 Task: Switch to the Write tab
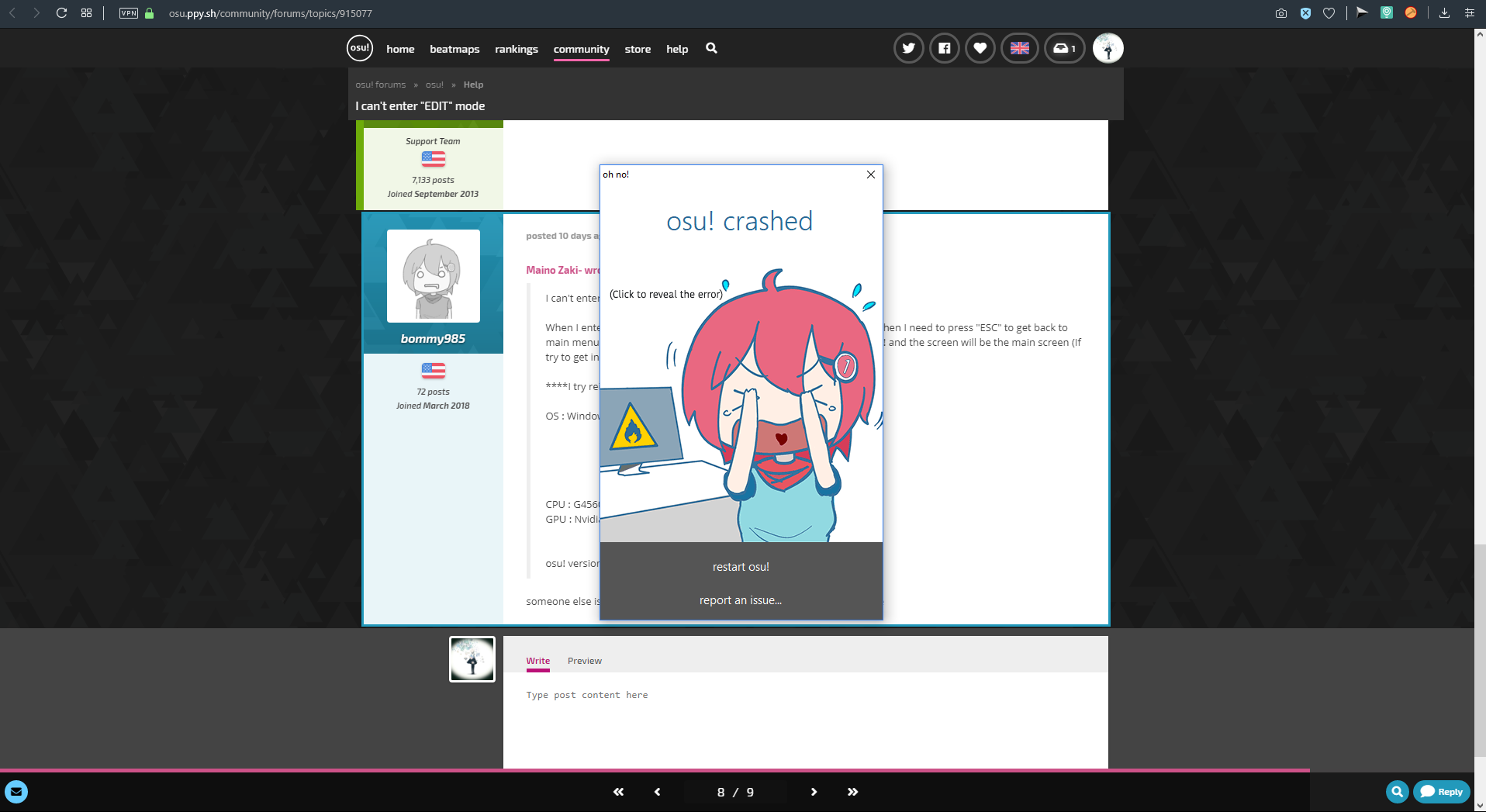pyautogui.click(x=538, y=661)
